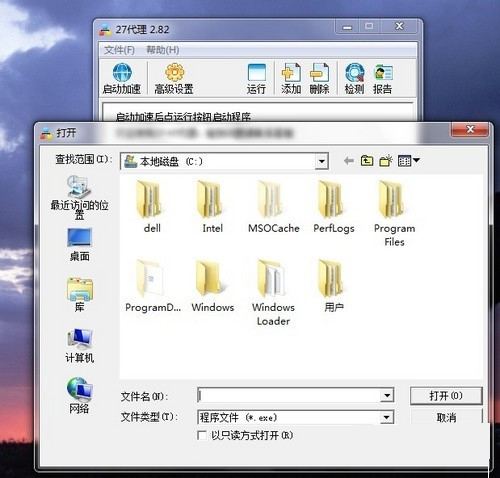Select the PerfLogs folder
This screenshot has width=500, height=478.
(x=333, y=207)
